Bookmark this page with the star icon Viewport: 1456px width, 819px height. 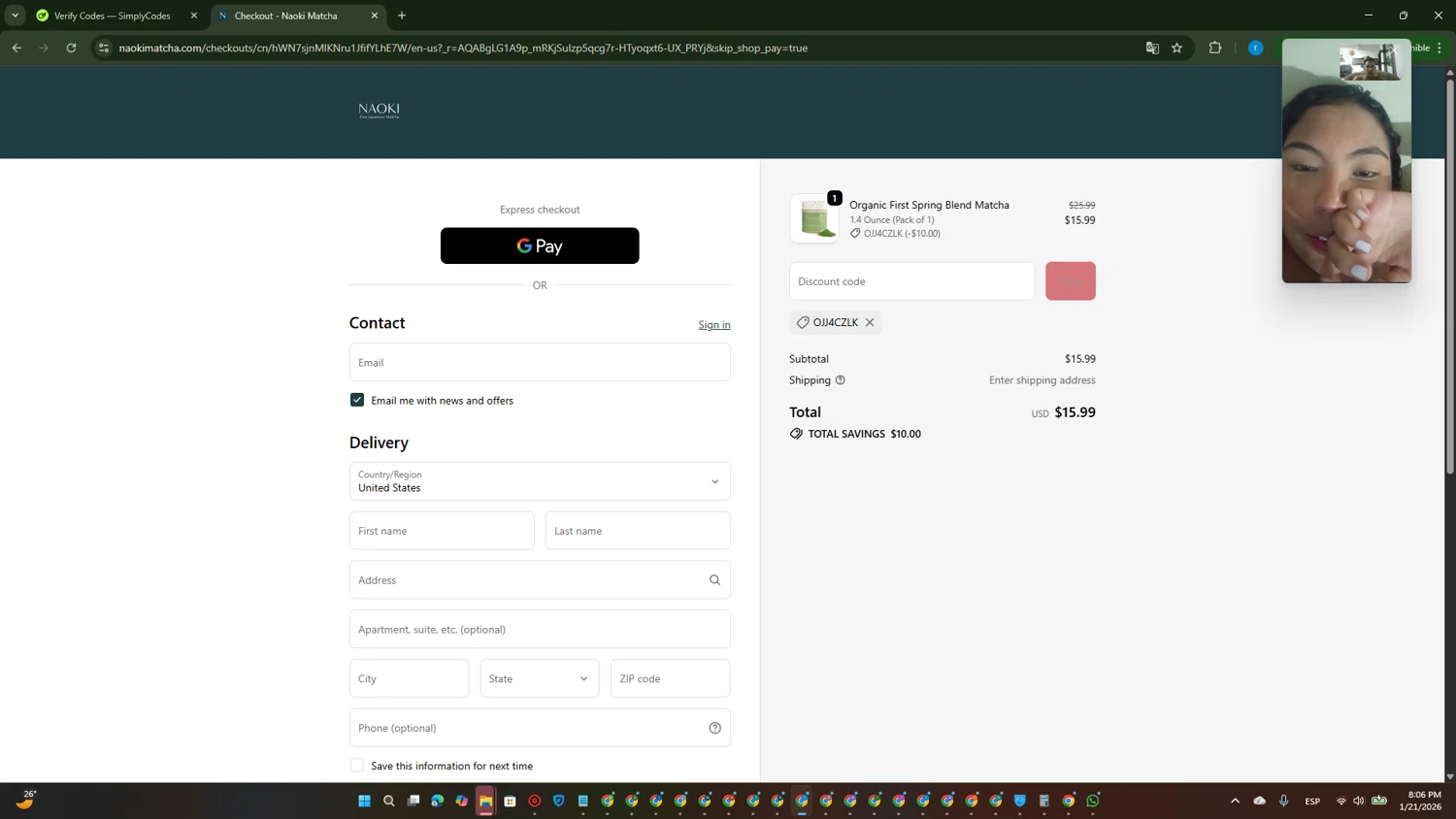pos(1176,48)
